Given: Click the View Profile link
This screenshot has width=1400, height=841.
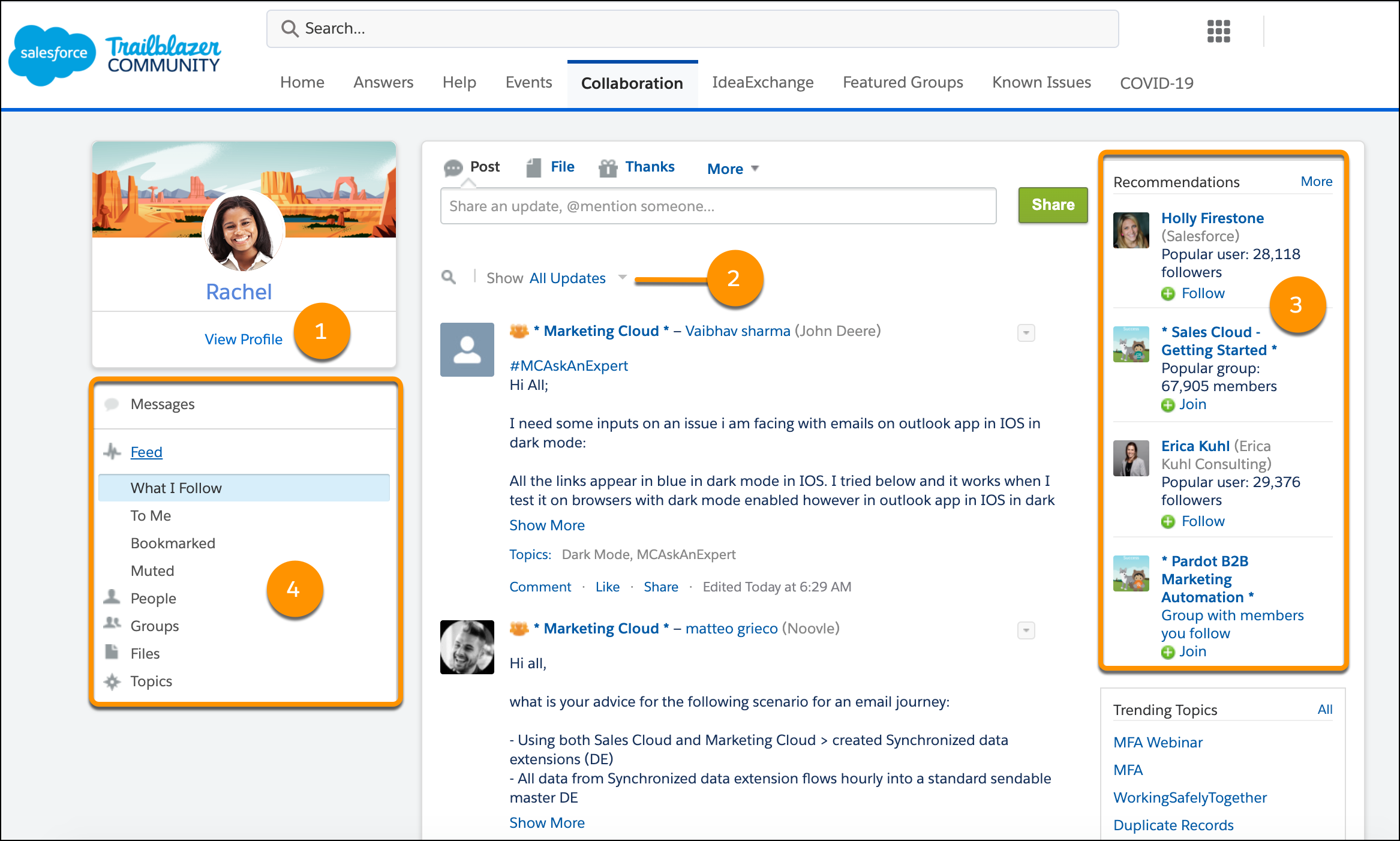Looking at the screenshot, I should 243,339.
